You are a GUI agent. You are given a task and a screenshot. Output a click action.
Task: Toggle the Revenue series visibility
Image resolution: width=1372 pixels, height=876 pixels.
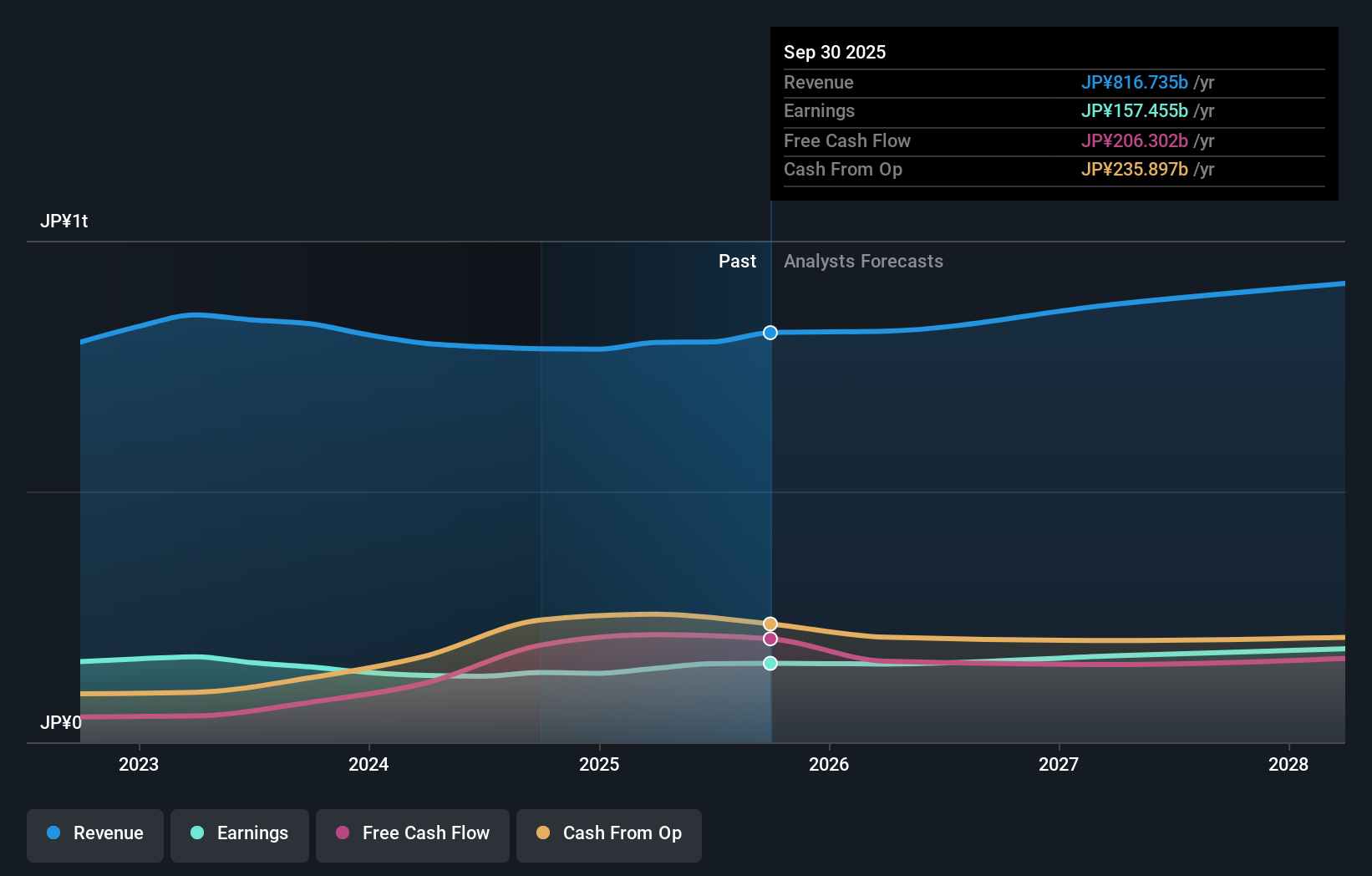(94, 833)
